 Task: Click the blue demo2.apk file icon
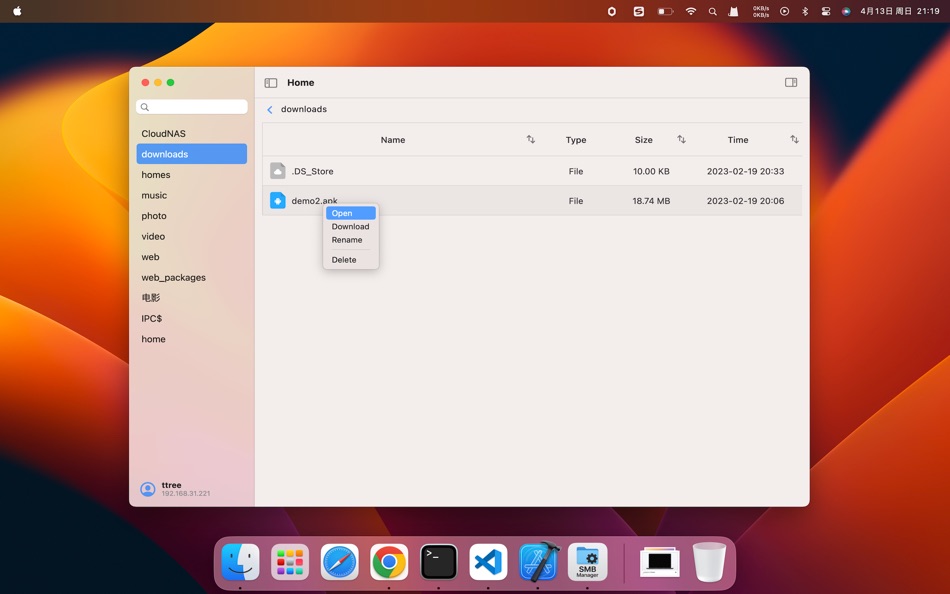tap(277, 200)
